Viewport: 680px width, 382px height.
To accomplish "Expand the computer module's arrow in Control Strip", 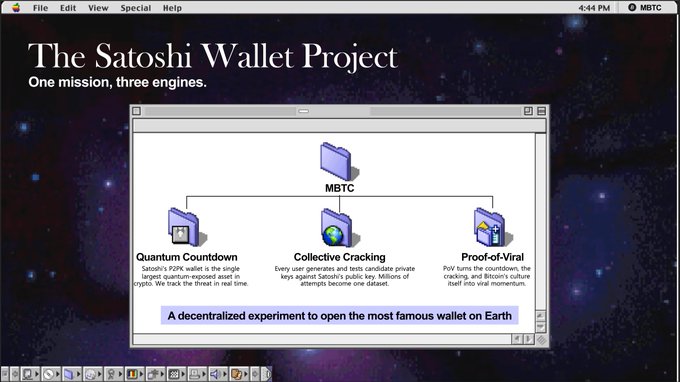I will tap(37, 374).
